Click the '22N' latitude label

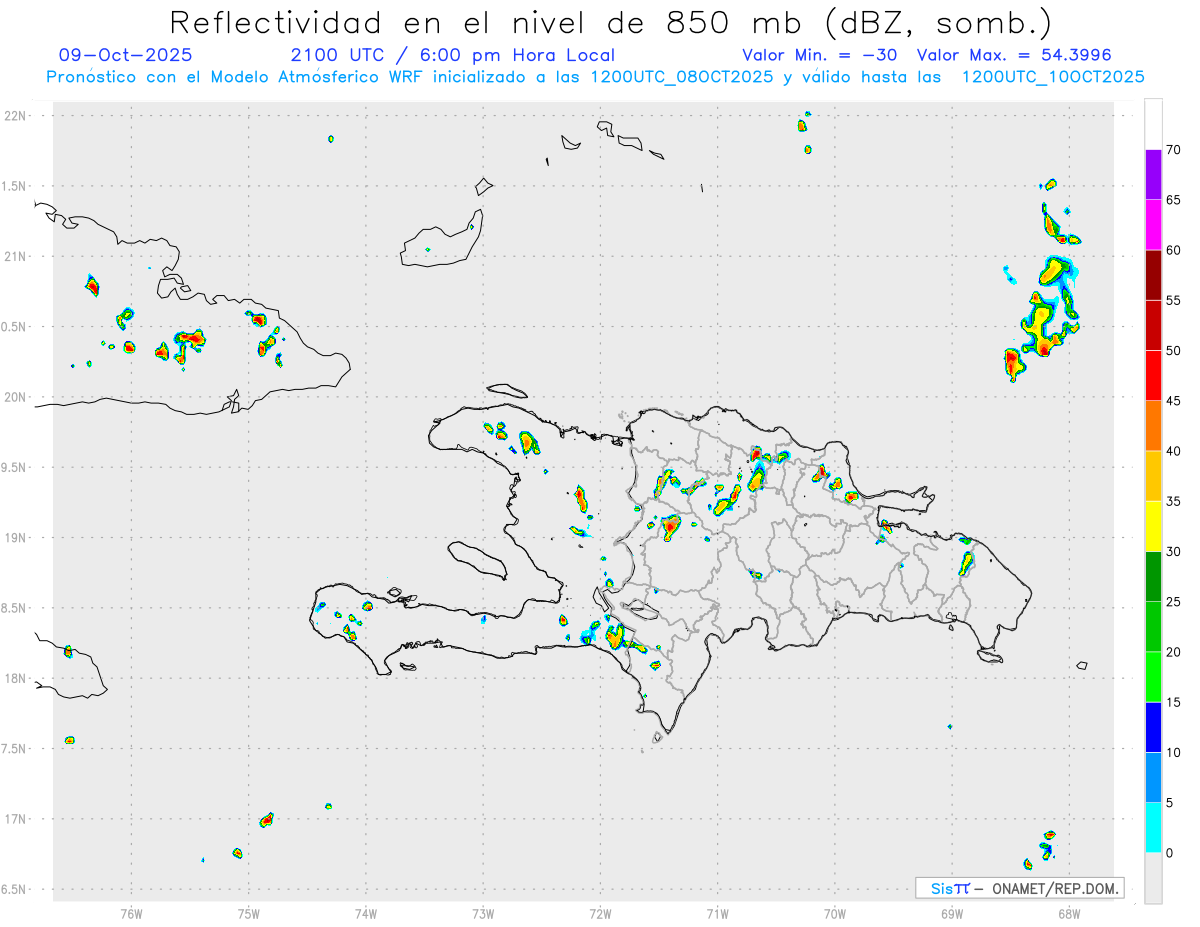point(16,116)
